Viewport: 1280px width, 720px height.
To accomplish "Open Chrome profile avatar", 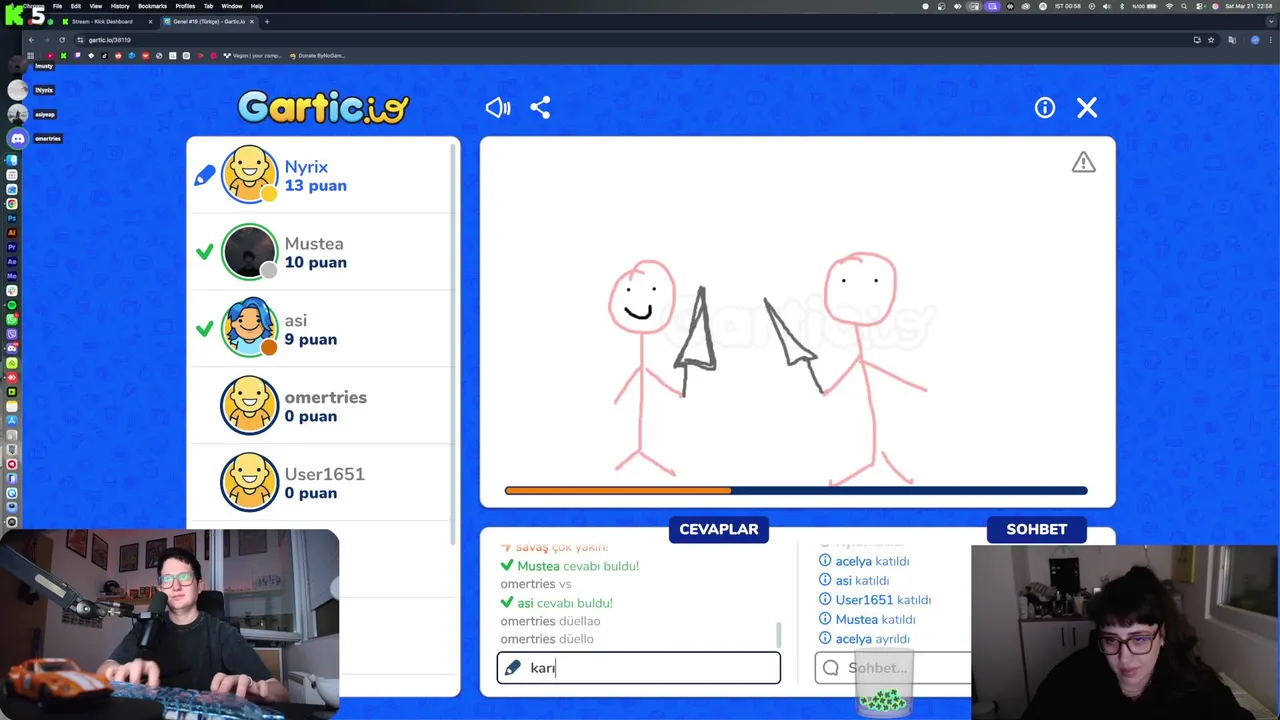I will point(1255,40).
